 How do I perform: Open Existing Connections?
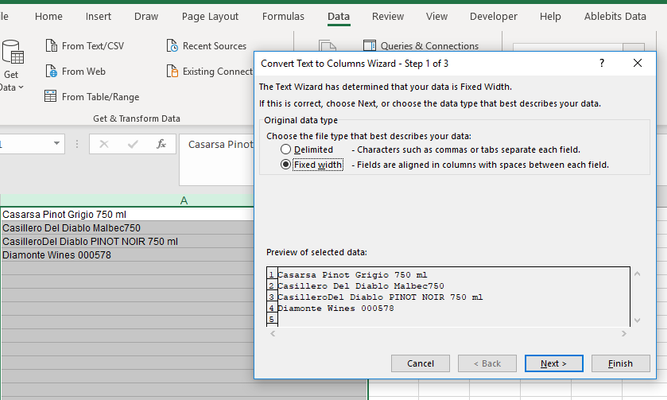(x=210, y=71)
